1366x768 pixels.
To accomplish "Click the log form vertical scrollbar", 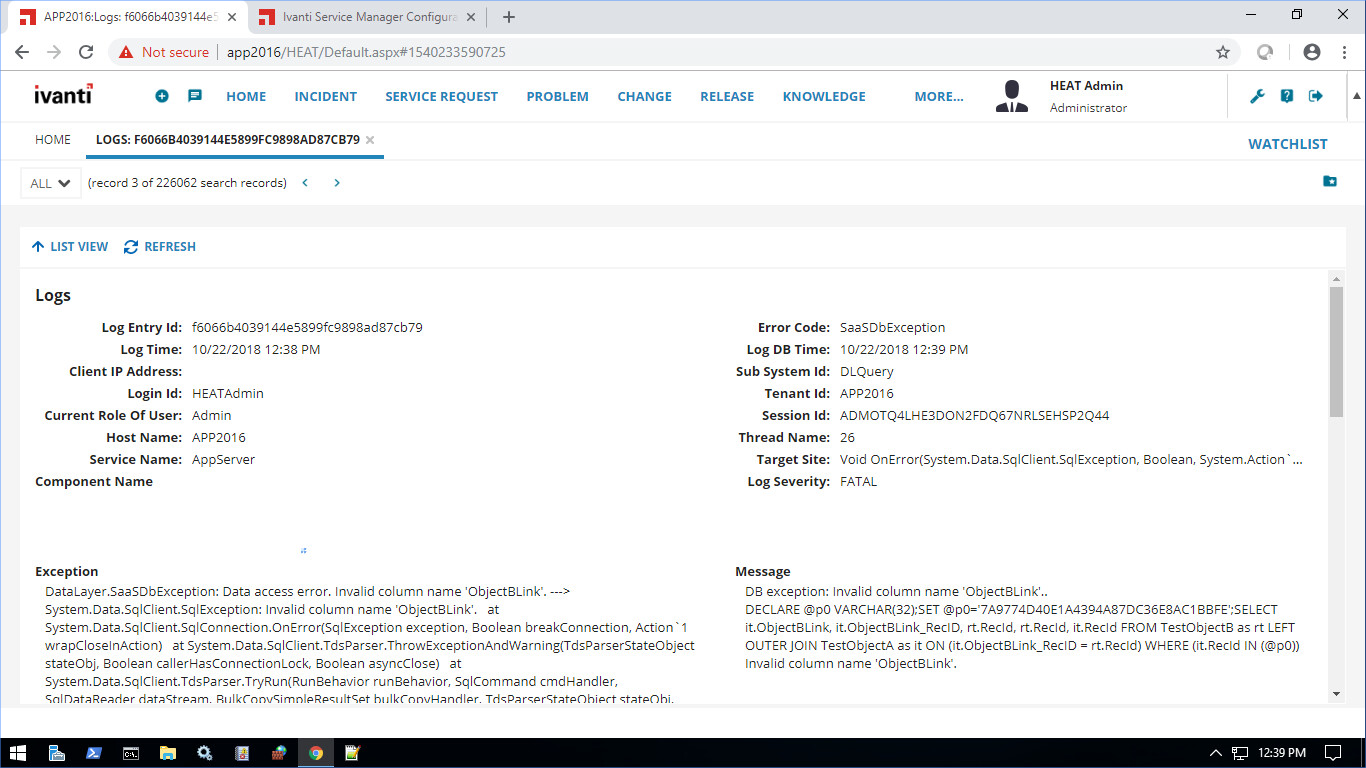I will (1336, 350).
